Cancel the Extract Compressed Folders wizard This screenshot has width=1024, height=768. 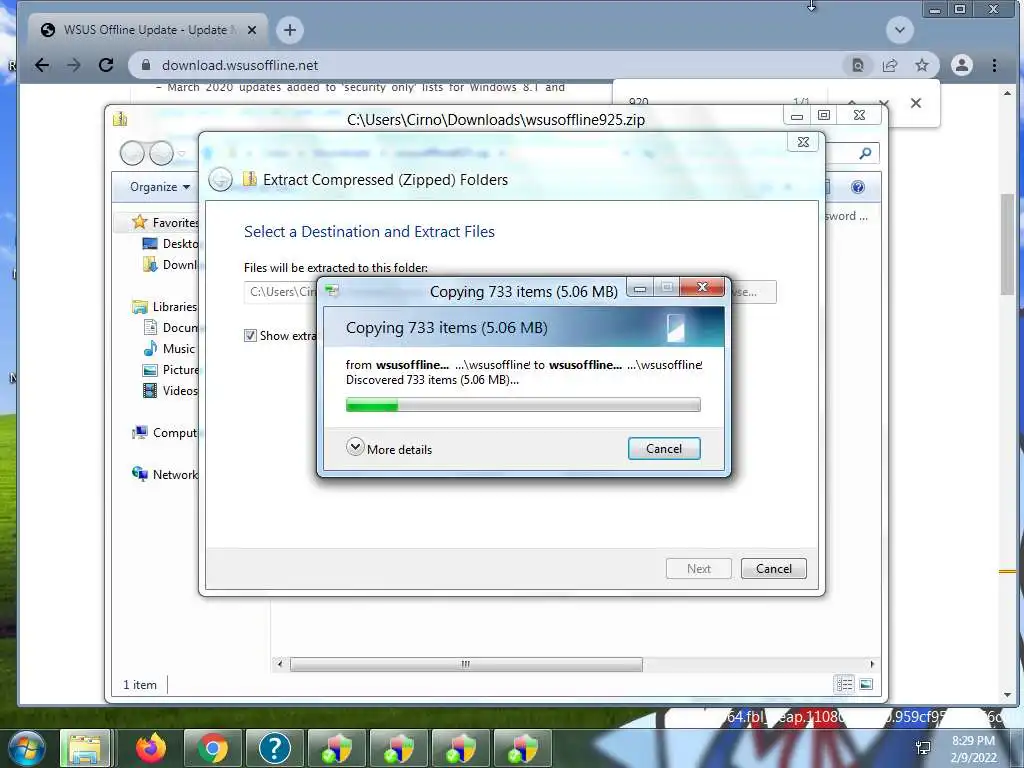point(773,568)
